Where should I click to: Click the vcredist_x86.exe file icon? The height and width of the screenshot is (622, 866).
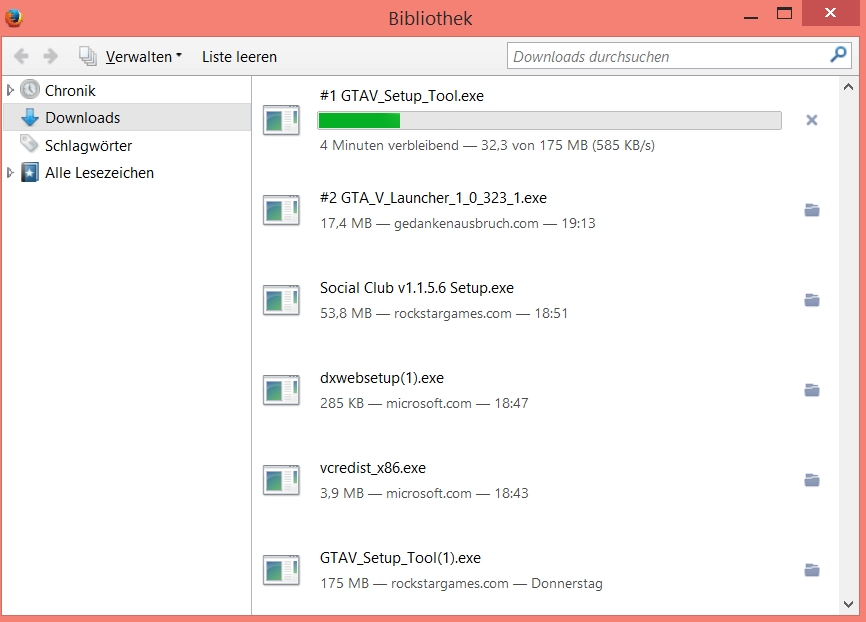tap(281, 480)
